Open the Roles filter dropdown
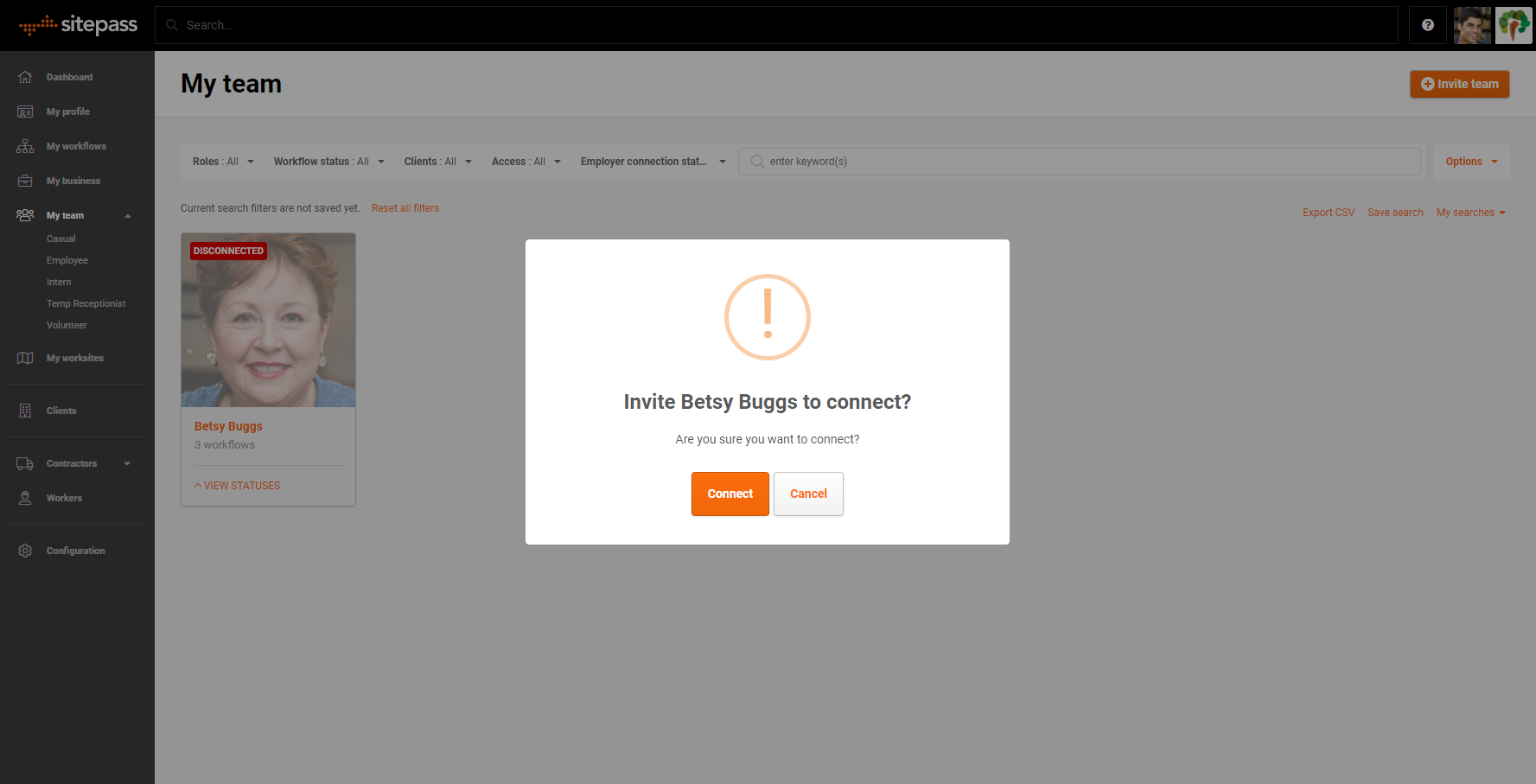 click(x=223, y=162)
